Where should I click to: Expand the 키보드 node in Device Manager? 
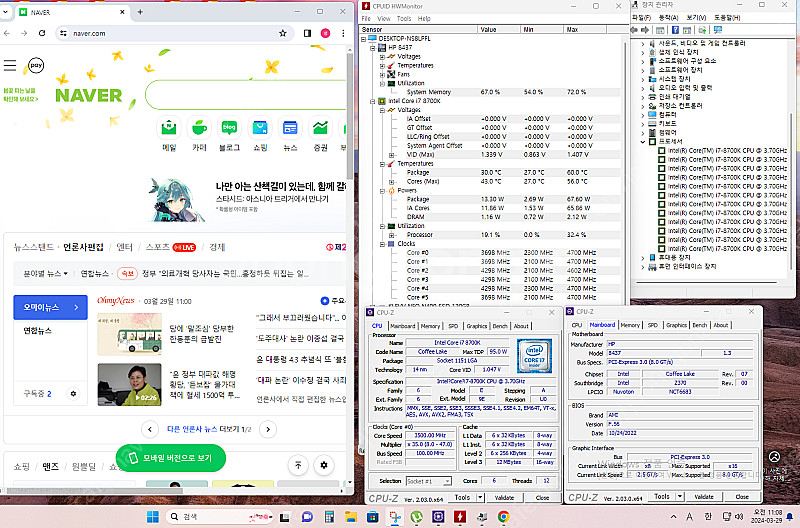click(643, 123)
